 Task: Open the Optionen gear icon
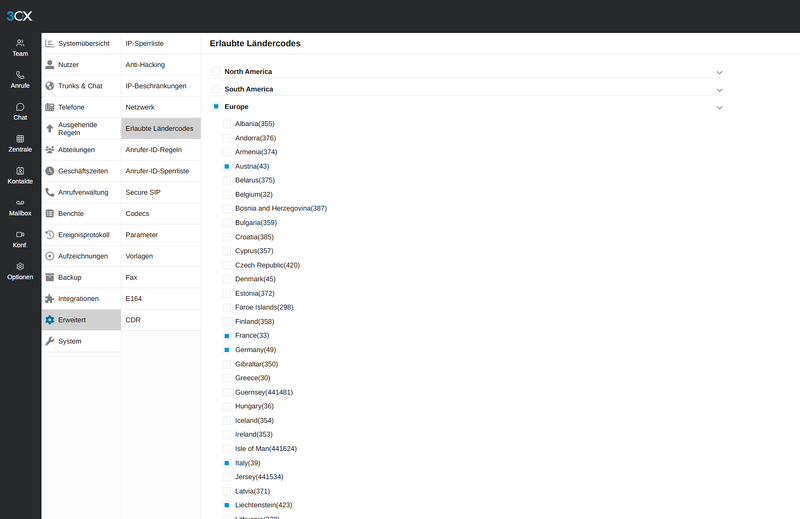click(20, 266)
